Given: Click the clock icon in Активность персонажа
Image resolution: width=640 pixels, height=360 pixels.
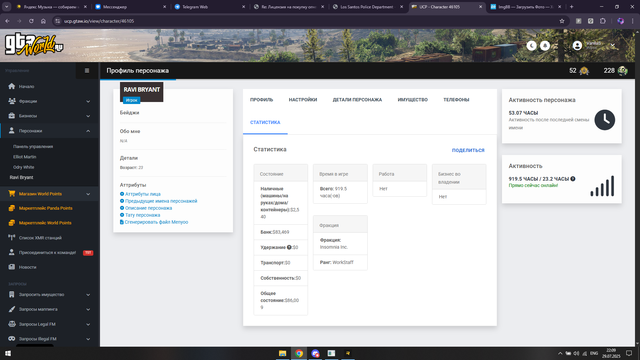Looking at the screenshot, I should coord(604,120).
